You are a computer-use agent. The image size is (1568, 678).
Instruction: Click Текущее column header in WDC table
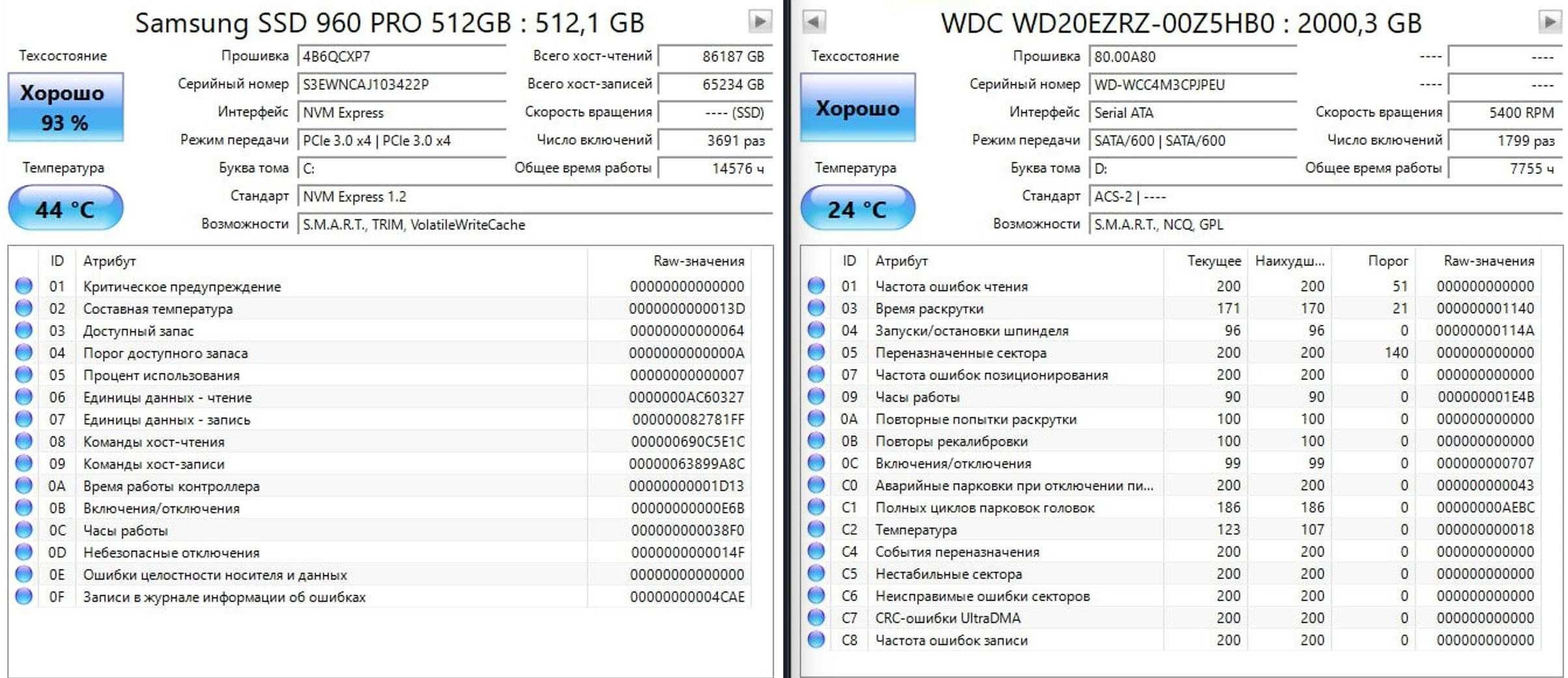[x=1206, y=261]
